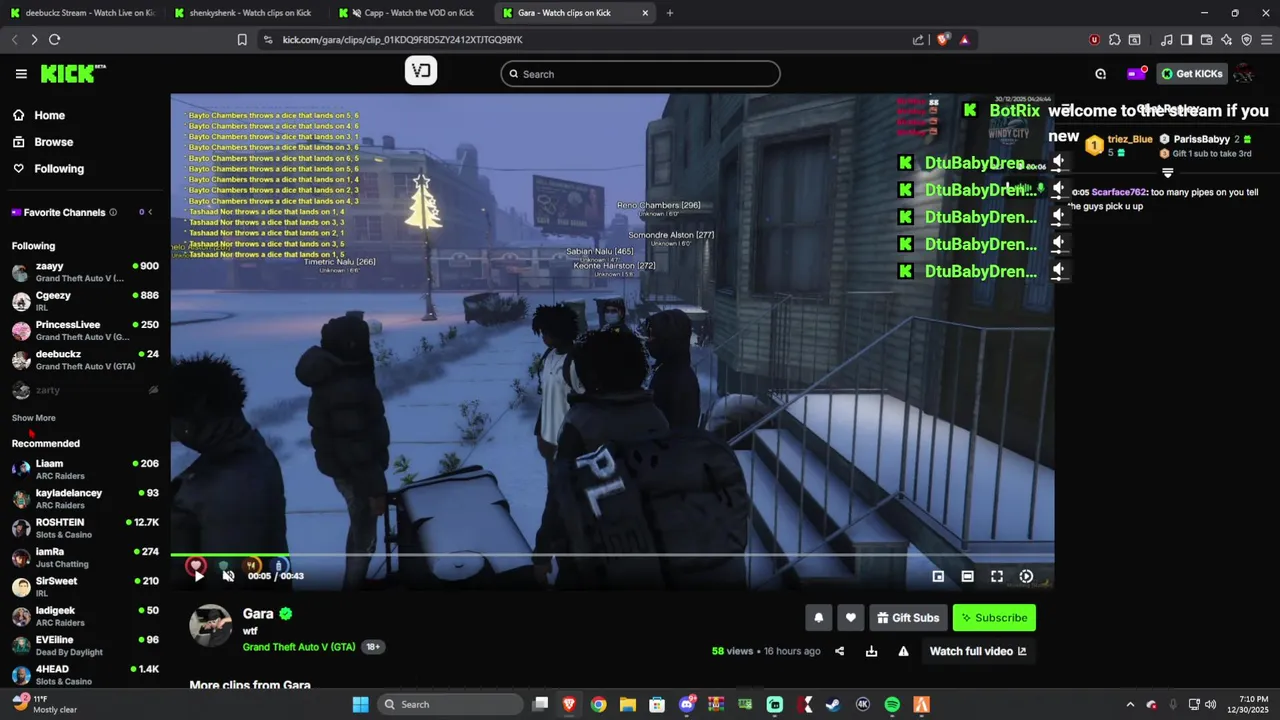Open the purple inbox notifications icon
1280x720 pixels.
(x=1135, y=74)
